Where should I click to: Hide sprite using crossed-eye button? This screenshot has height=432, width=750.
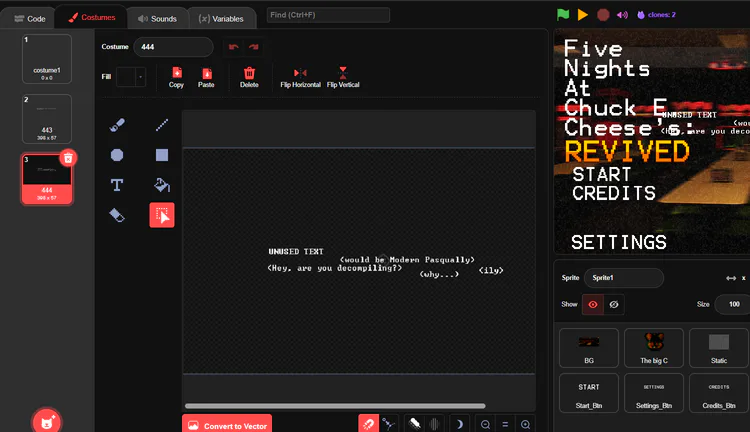pos(614,304)
